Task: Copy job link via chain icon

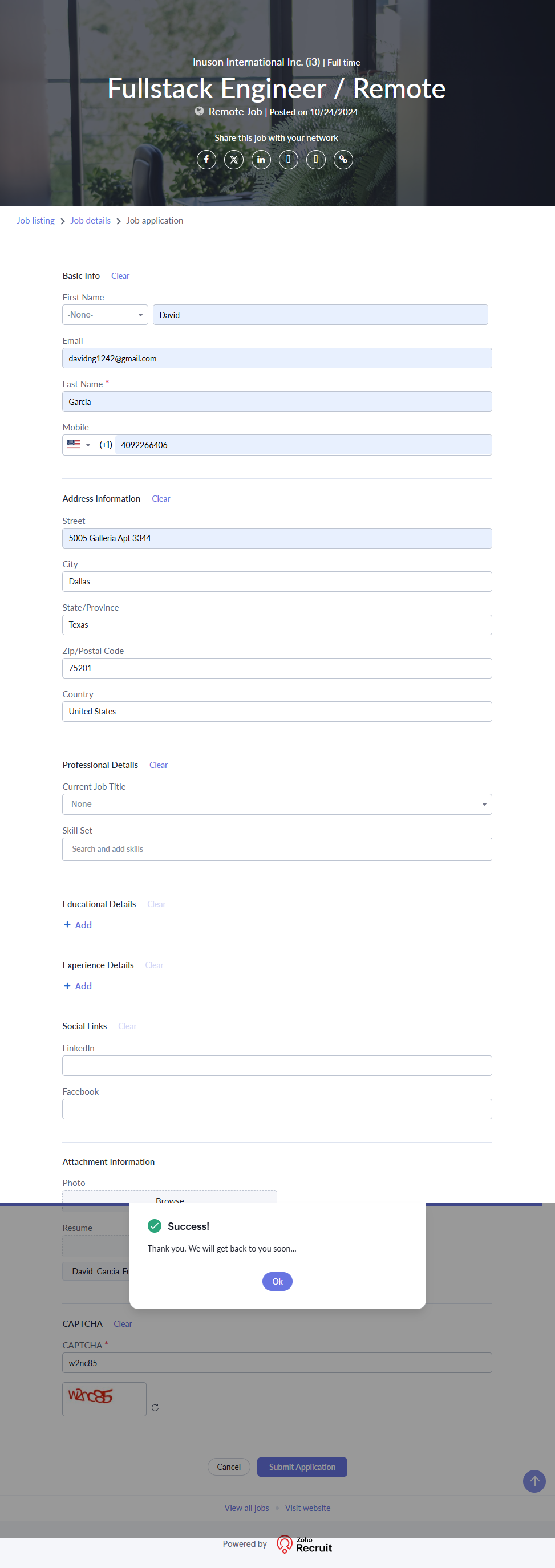Action: 343,160
